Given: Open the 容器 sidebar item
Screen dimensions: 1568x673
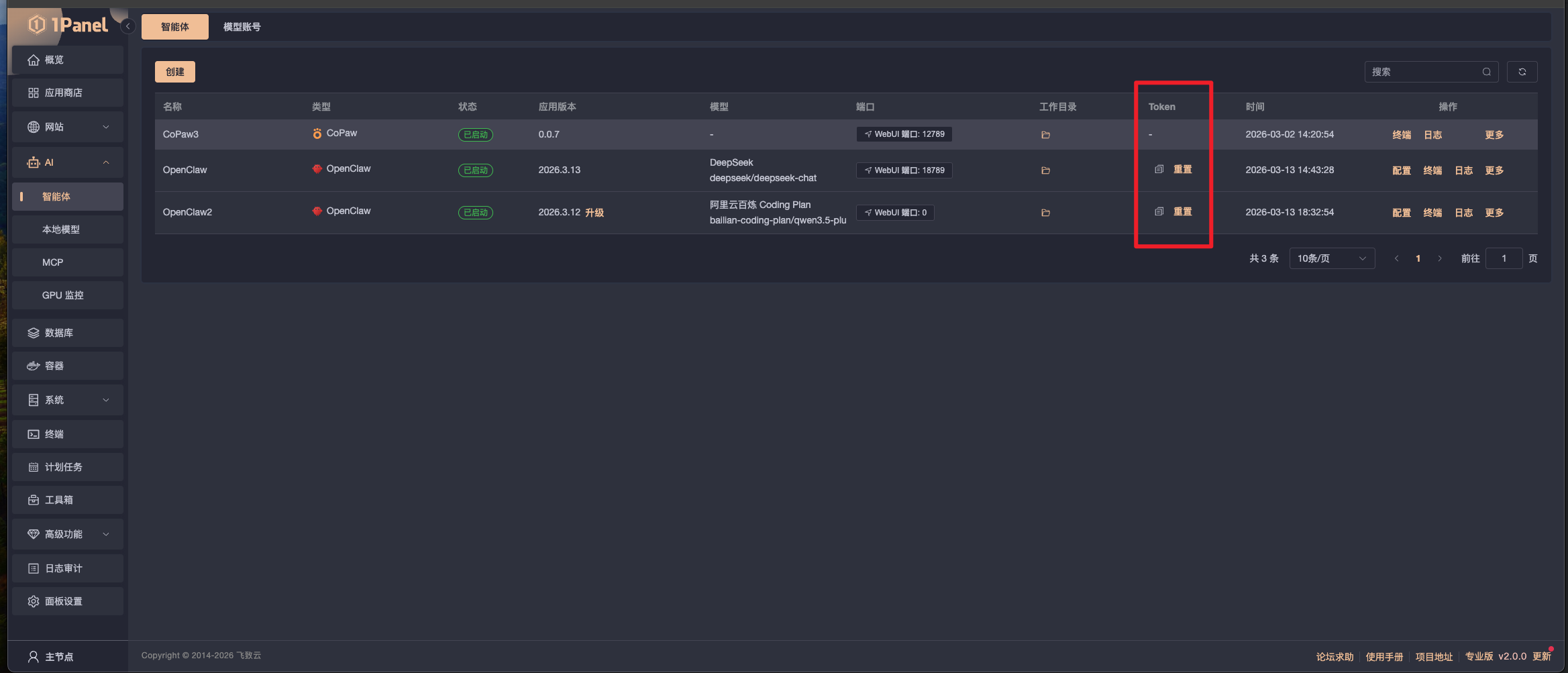Looking at the screenshot, I should pos(54,366).
